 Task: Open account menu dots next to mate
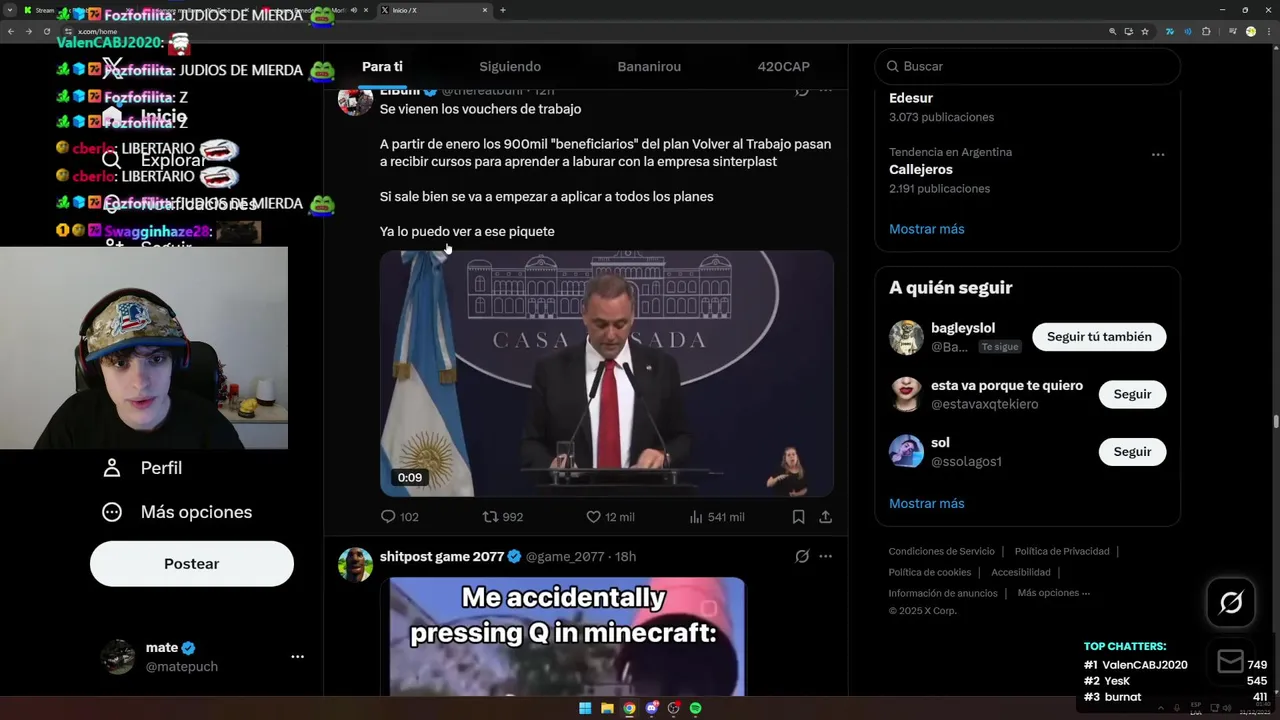pyautogui.click(x=297, y=657)
